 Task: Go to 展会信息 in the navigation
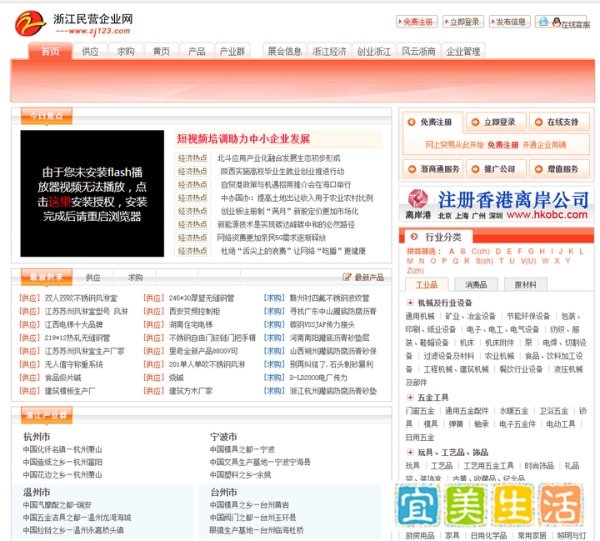pos(284,51)
